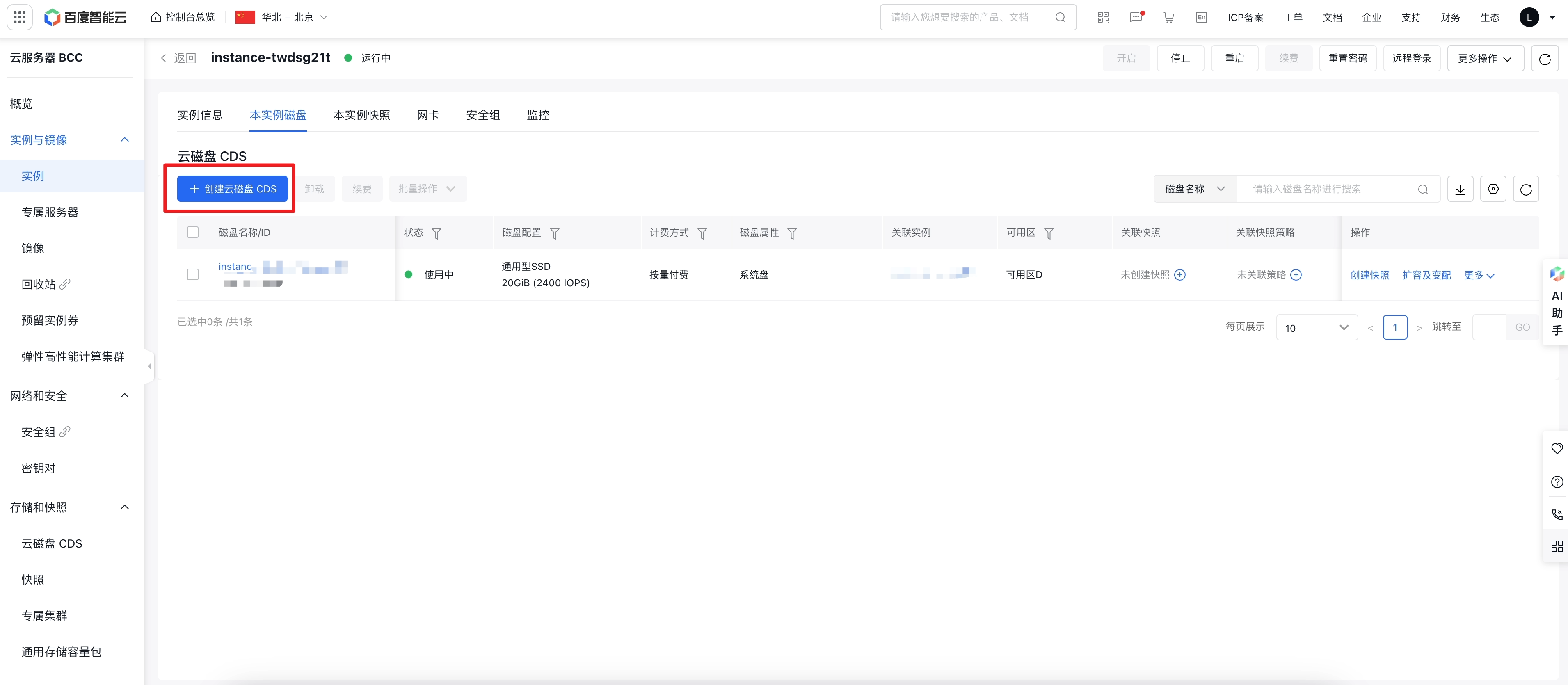Viewport: 1568px width, 685px height.
Task: Click the 扩容及变配 link
Action: click(x=1426, y=275)
